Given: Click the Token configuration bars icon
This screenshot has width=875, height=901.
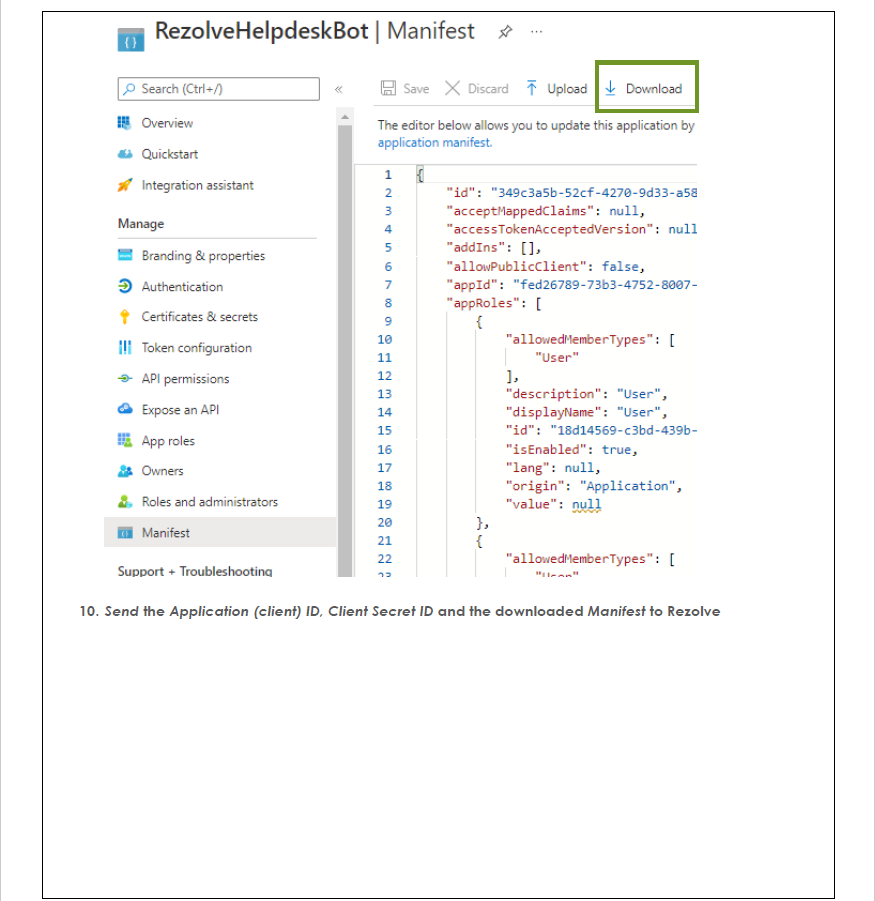Looking at the screenshot, I should tap(125, 347).
